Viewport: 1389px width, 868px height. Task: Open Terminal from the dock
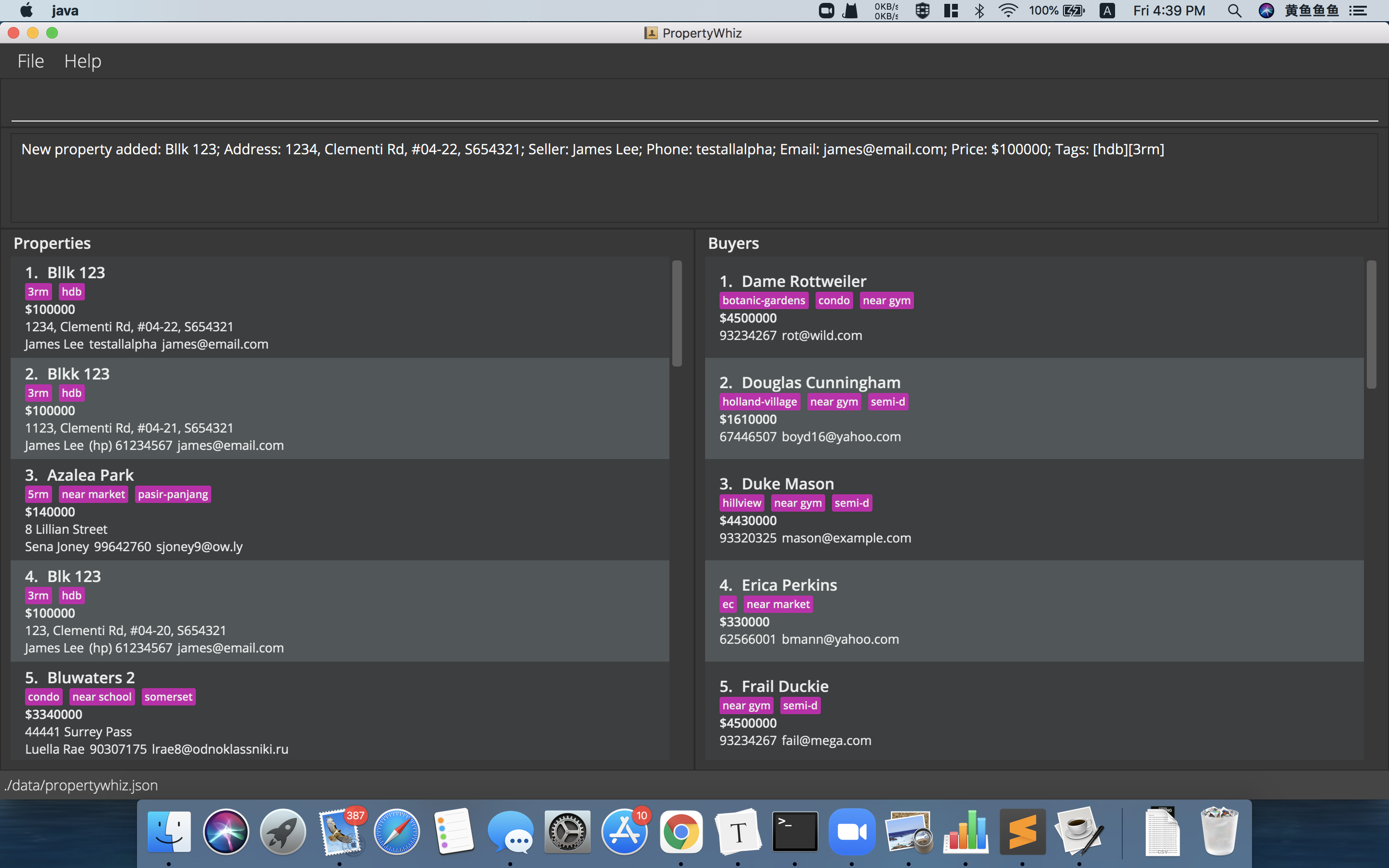tap(795, 831)
